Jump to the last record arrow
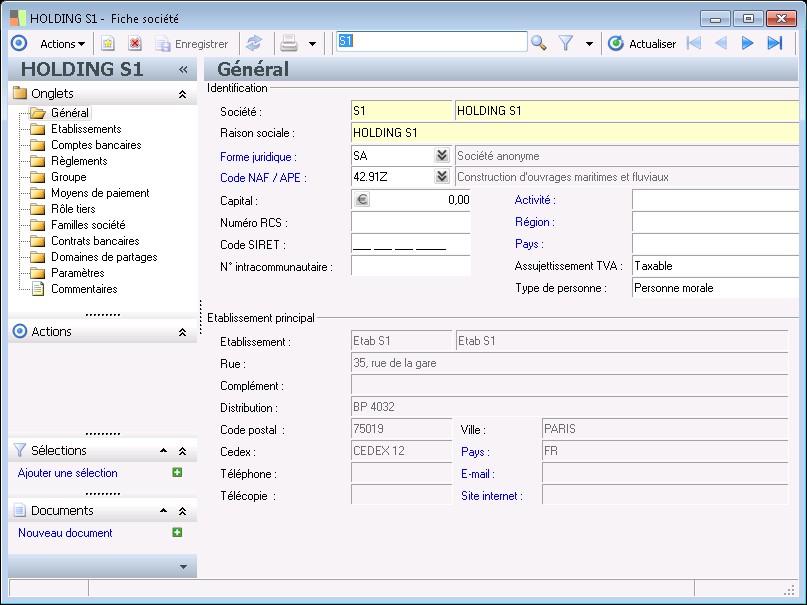The height and width of the screenshot is (605, 807). 774,43
